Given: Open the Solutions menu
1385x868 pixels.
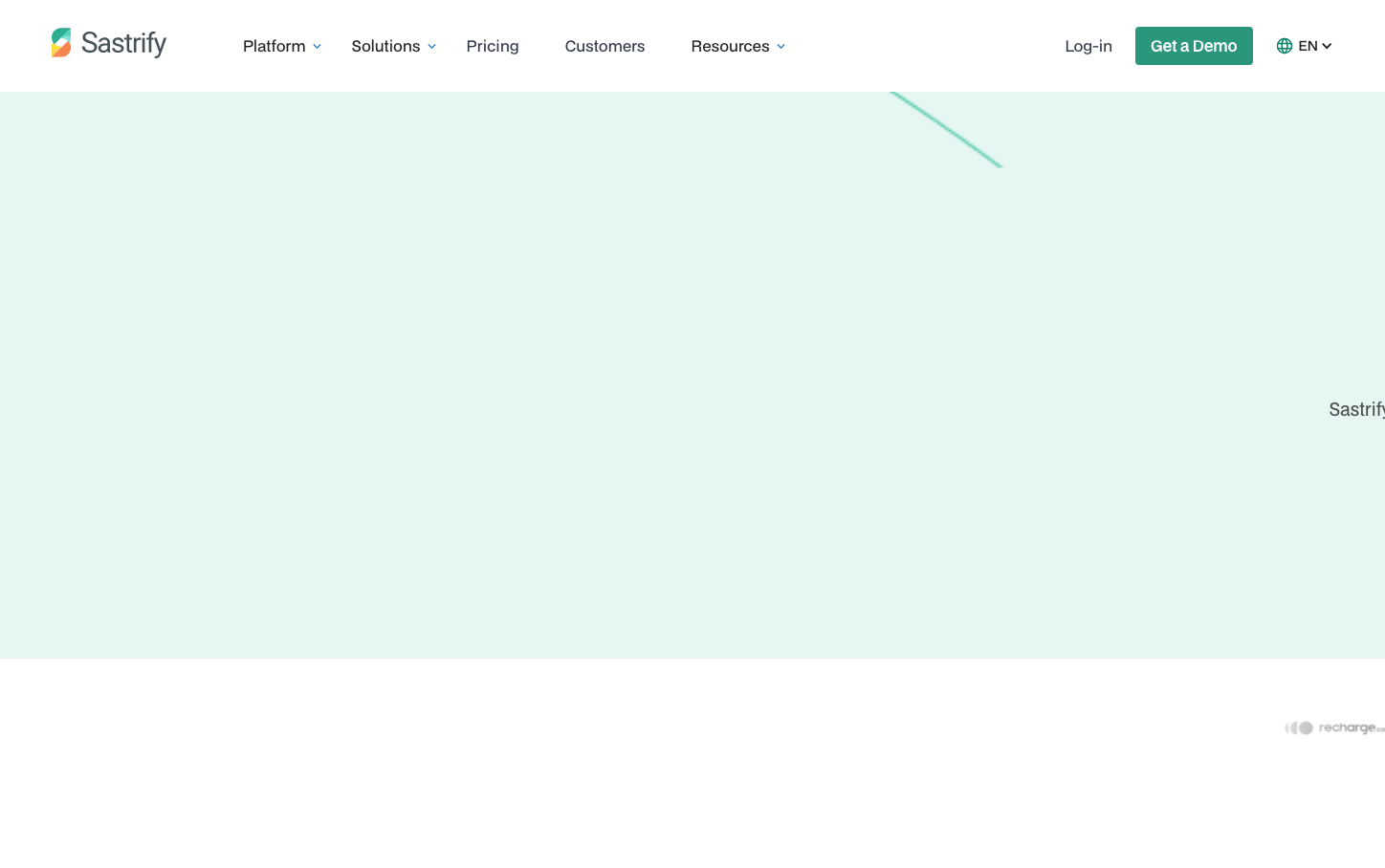Looking at the screenshot, I should click(385, 46).
